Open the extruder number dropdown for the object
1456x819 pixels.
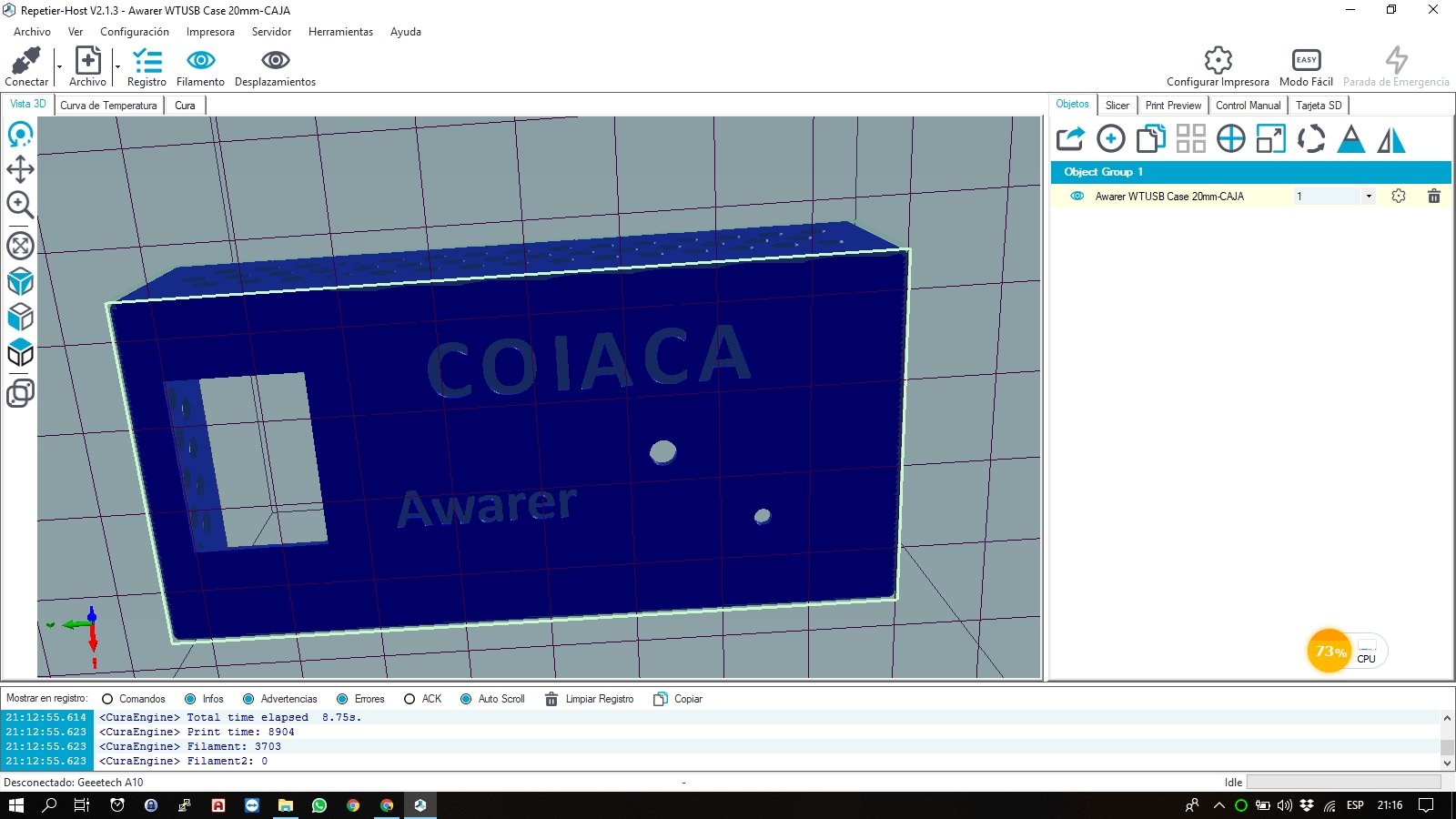tap(1368, 196)
